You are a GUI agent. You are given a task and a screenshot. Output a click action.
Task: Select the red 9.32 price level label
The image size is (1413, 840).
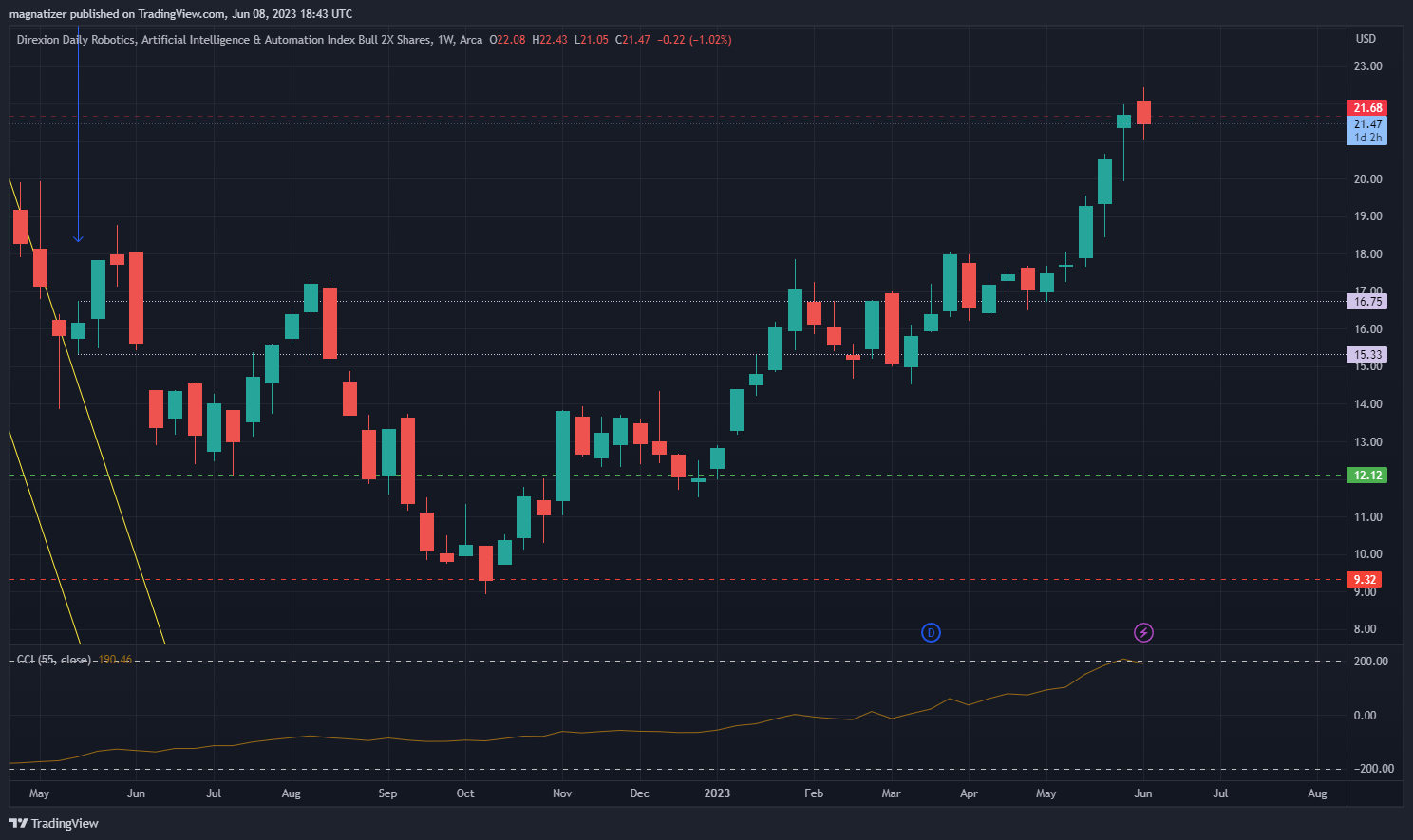1364,580
